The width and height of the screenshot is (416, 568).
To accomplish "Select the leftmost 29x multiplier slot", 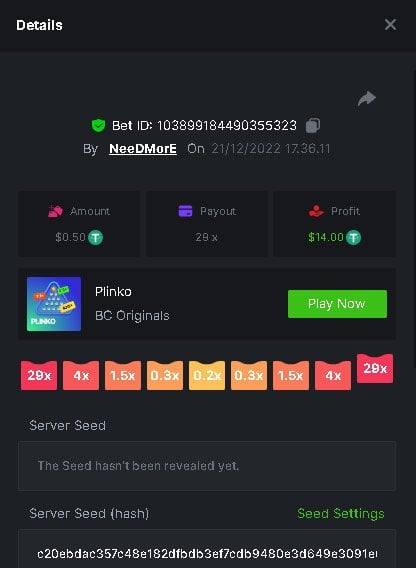I will (x=39, y=375).
